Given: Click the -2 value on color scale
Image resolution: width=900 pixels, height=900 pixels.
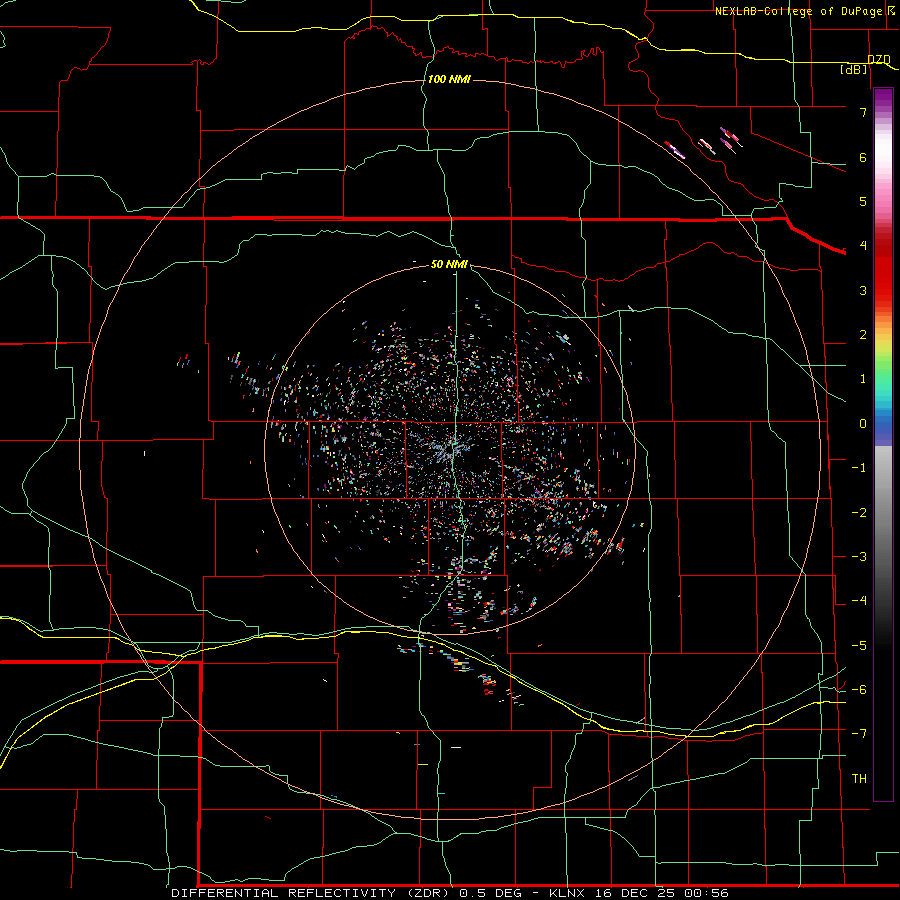Looking at the screenshot, I should coord(859,513).
